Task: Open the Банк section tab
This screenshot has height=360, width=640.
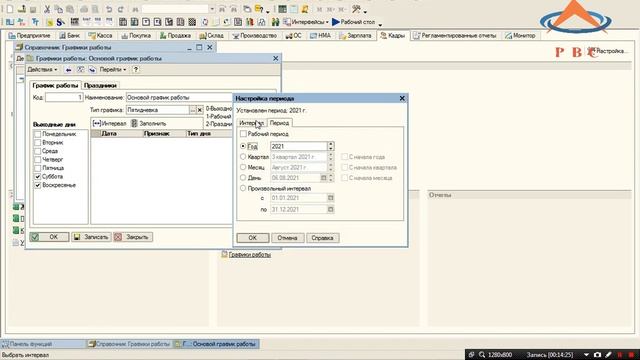Action: (x=69, y=36)
